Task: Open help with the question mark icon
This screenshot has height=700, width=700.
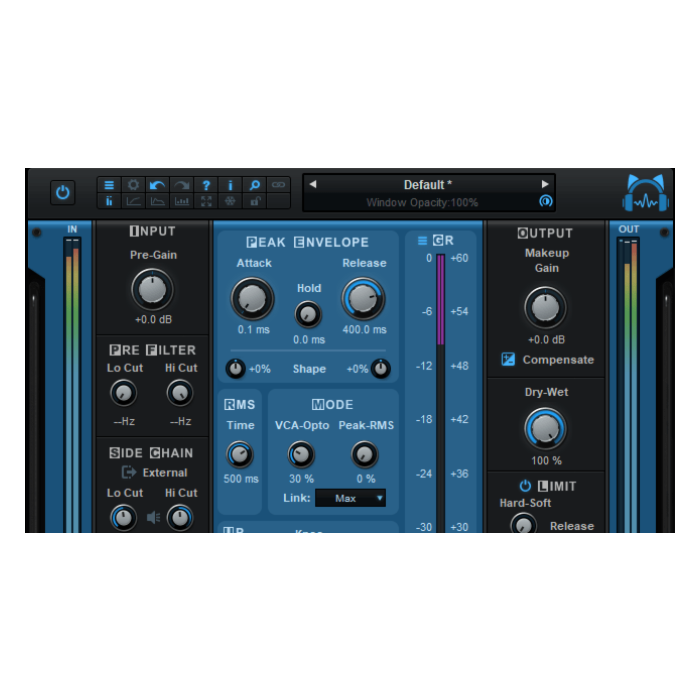Action: (206, 185)
